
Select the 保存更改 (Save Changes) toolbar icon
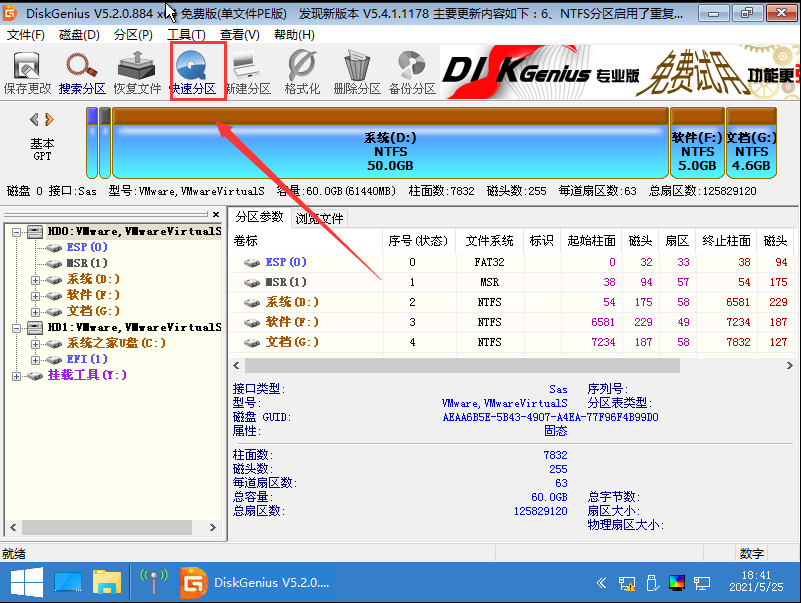(28, 70)
